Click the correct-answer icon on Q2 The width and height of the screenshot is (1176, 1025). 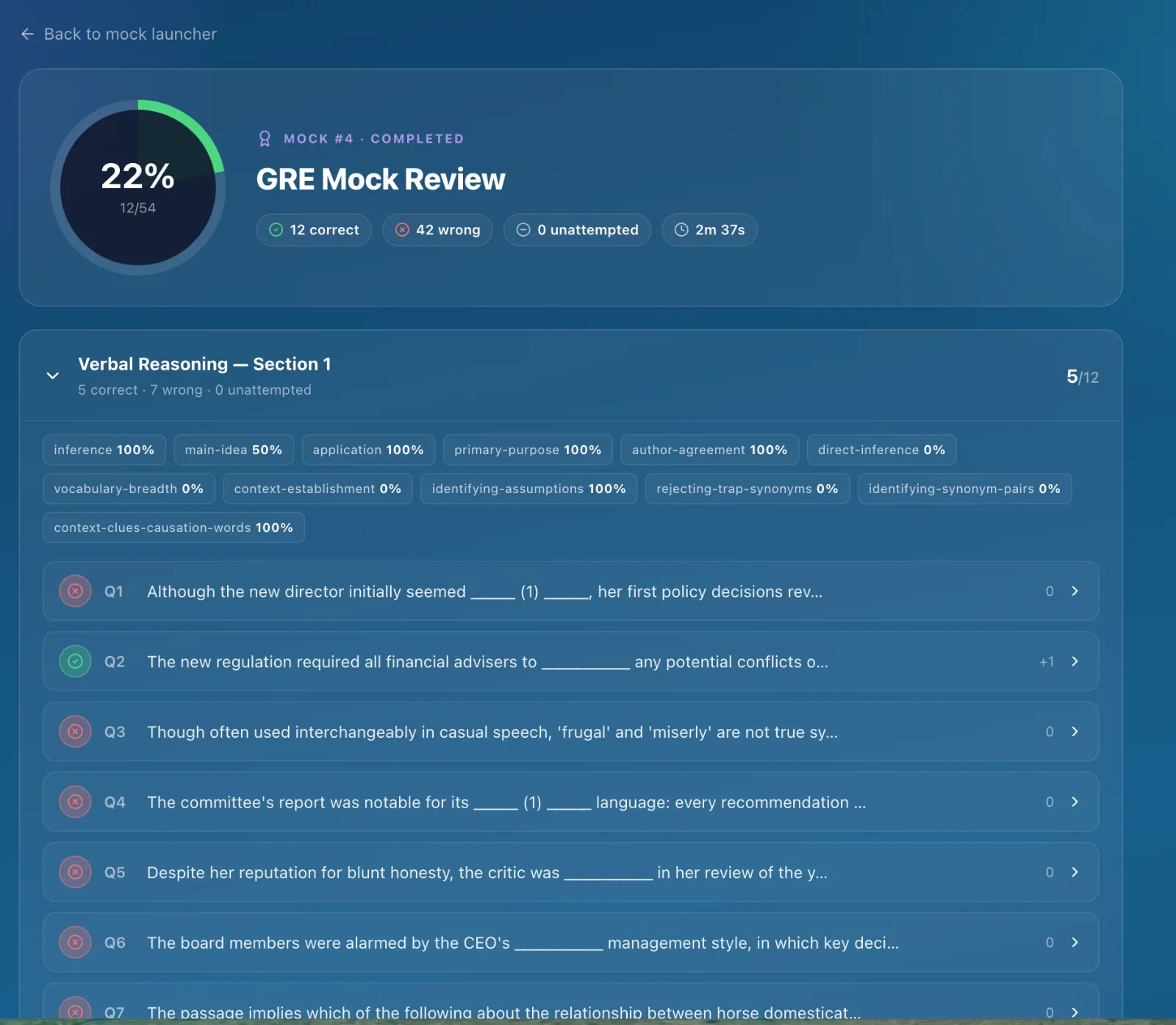click(x=75, y=661)
